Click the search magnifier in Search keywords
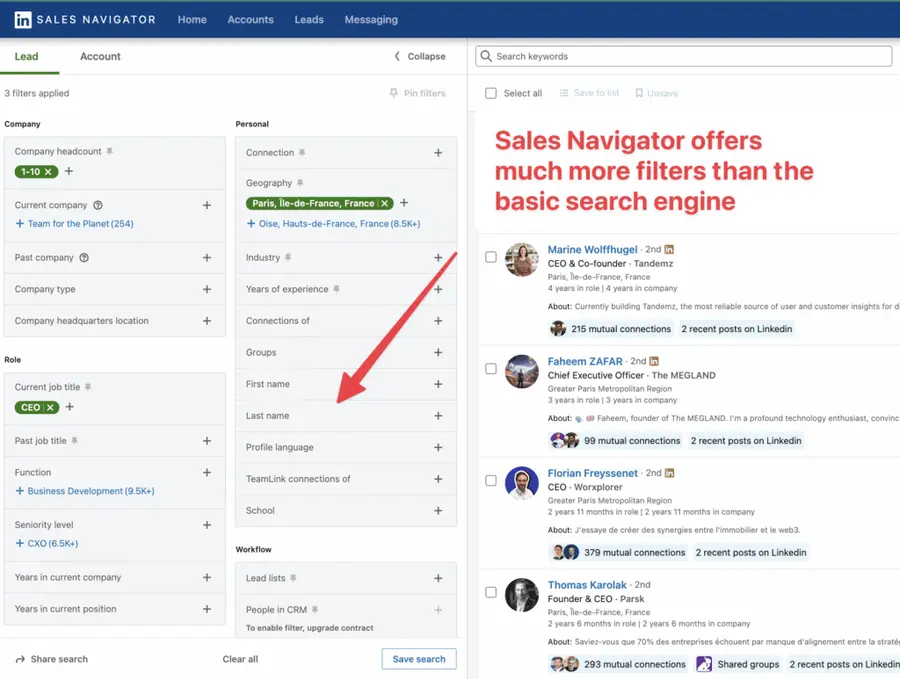This screenshot has width=900, height=679. [486, 56]
